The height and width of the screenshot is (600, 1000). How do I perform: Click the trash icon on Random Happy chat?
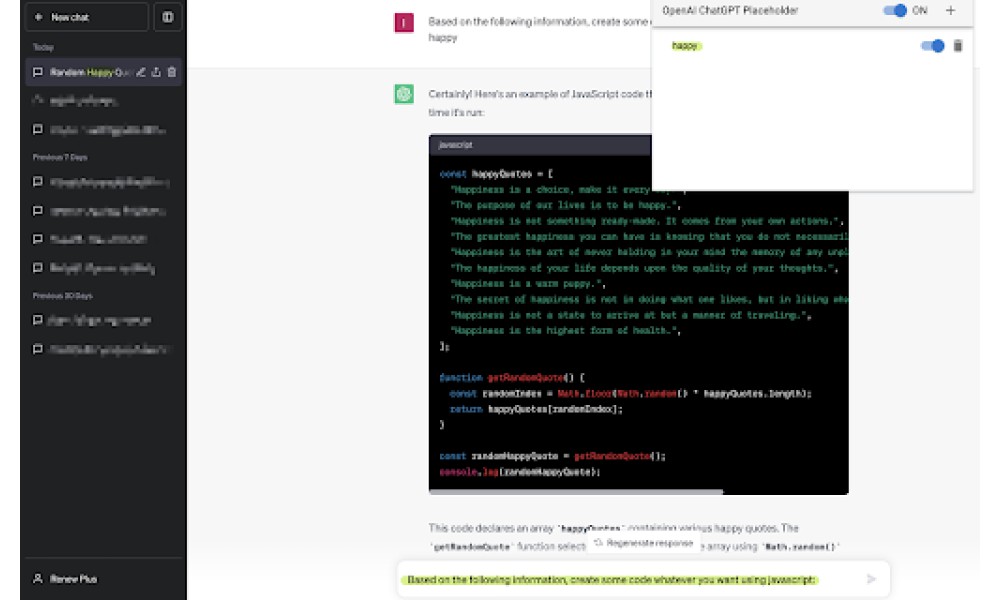click(x=172, y=72)
